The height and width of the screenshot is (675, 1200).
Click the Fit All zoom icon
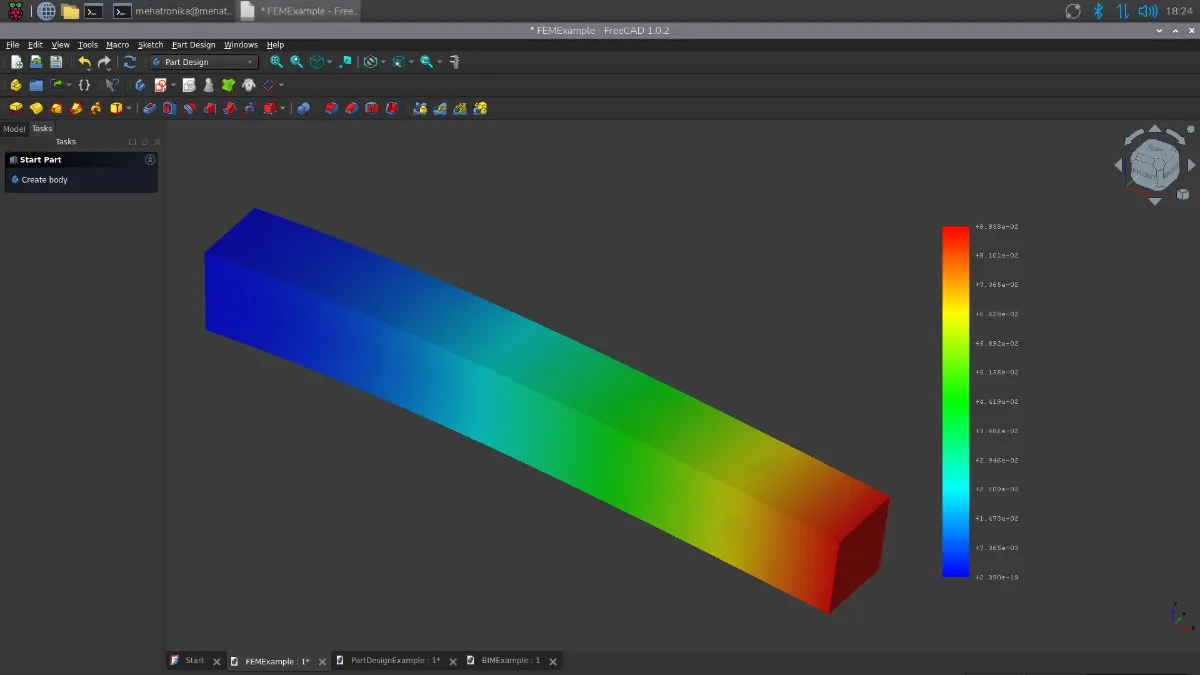[x=276, y=62]
